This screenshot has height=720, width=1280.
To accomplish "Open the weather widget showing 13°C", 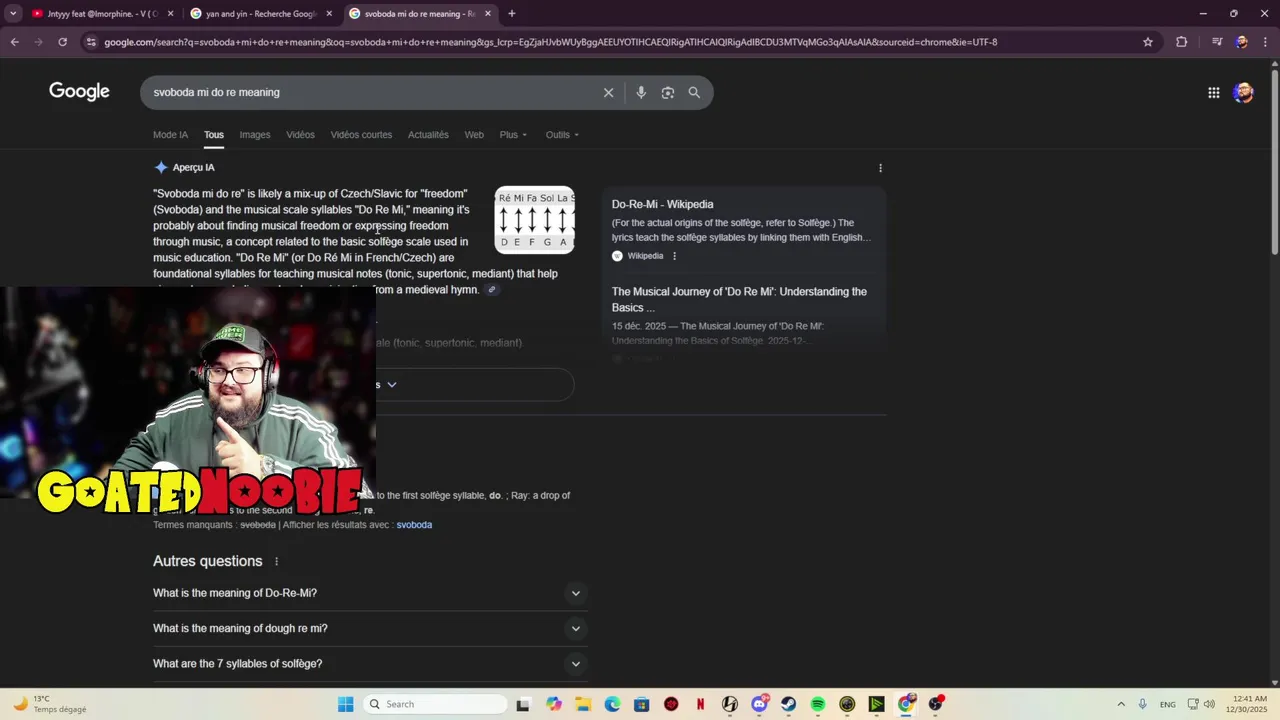I will [50, 704].
